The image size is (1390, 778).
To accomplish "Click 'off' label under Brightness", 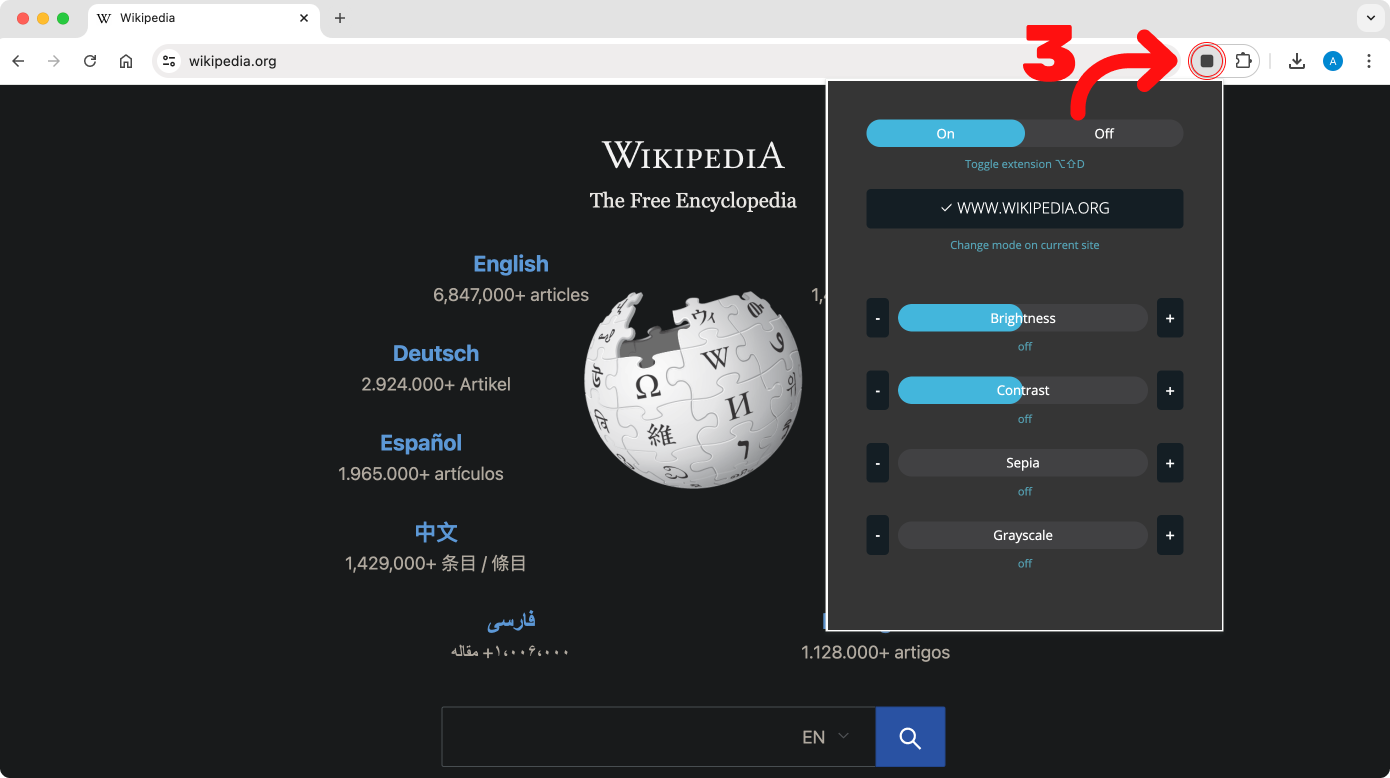I will 1025,347.
